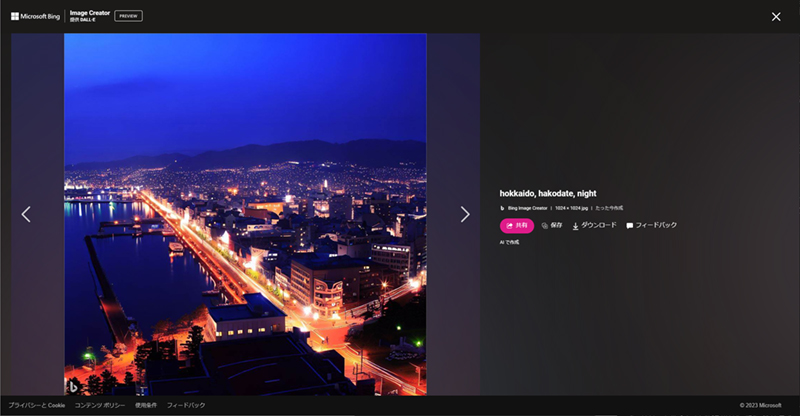Click the '© 2023 Microsoft' text
This screenshot has height=416, width=800.
point(761,405)
